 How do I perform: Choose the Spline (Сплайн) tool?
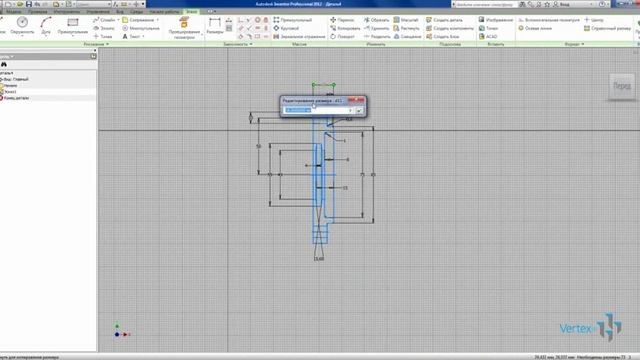click(x=104, y=20)
